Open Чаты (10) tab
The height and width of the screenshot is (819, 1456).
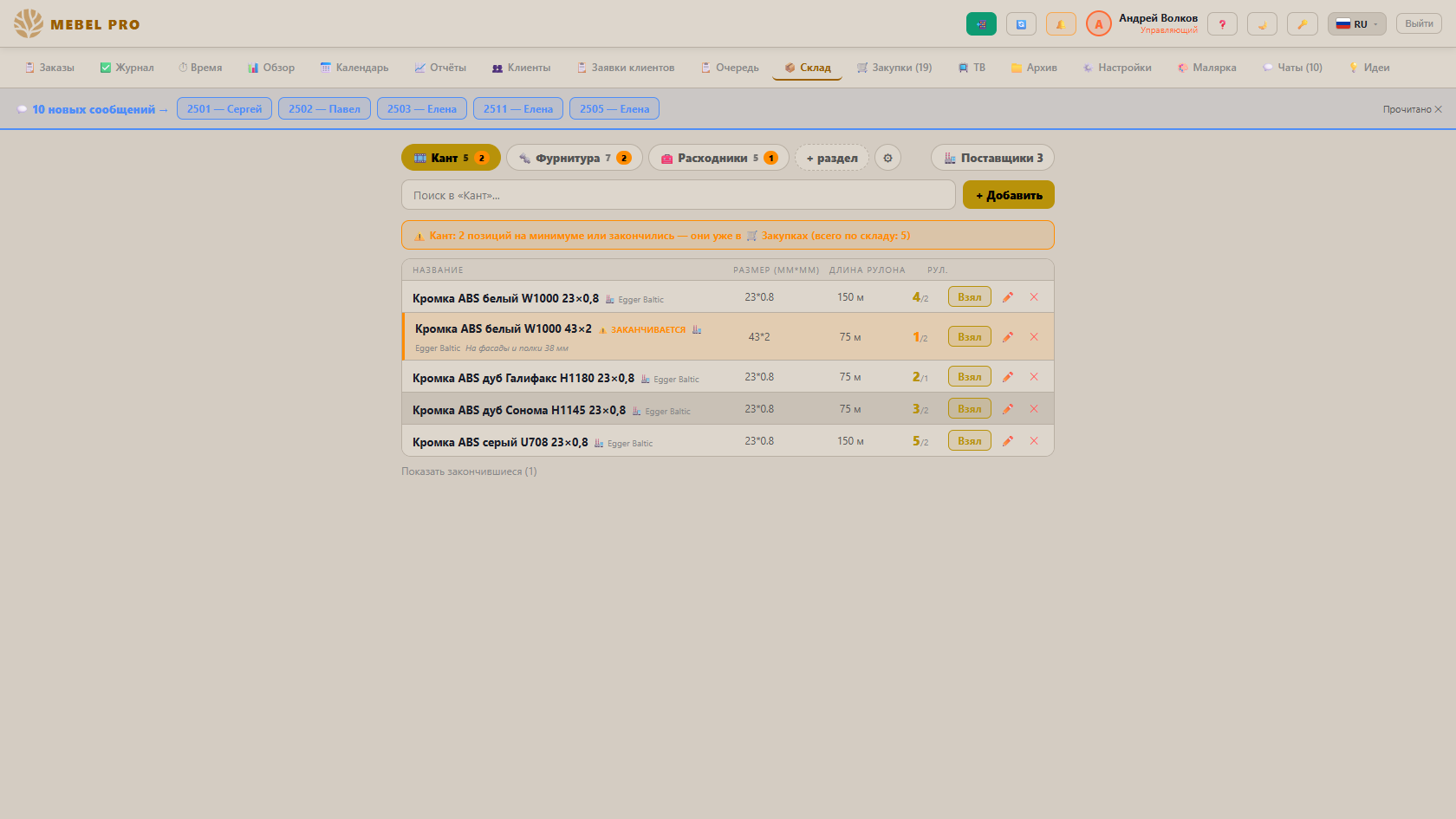(x=1292, y=68)
